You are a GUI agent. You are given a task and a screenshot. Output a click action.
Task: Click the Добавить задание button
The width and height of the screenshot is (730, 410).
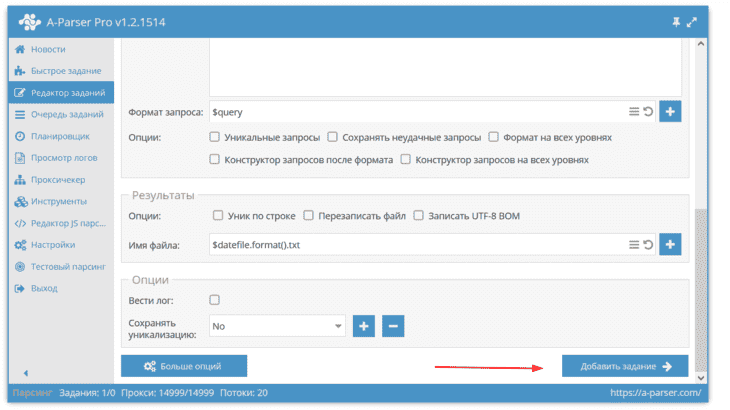625,366
